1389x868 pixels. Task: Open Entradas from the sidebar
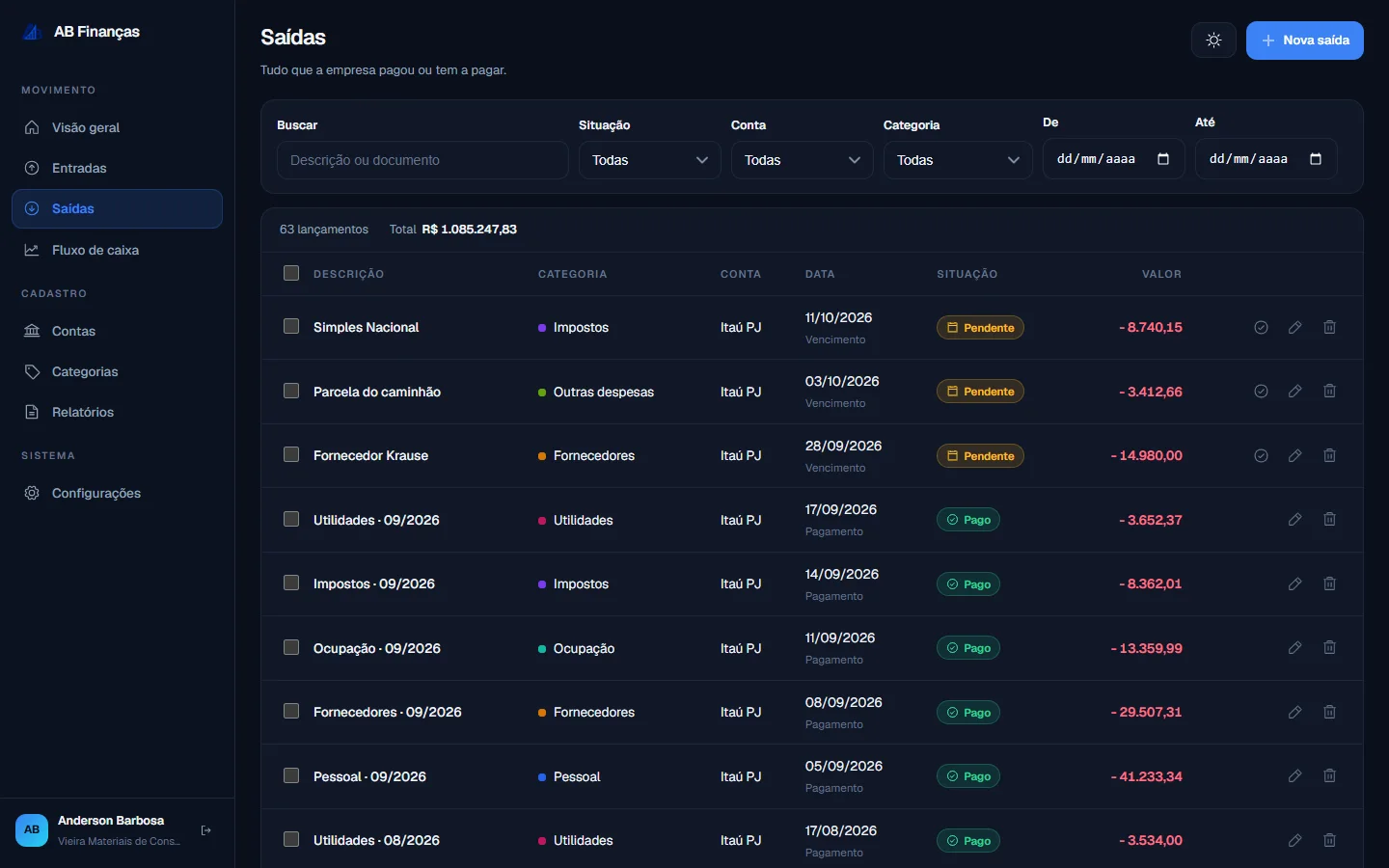click(x=117, y=168)
